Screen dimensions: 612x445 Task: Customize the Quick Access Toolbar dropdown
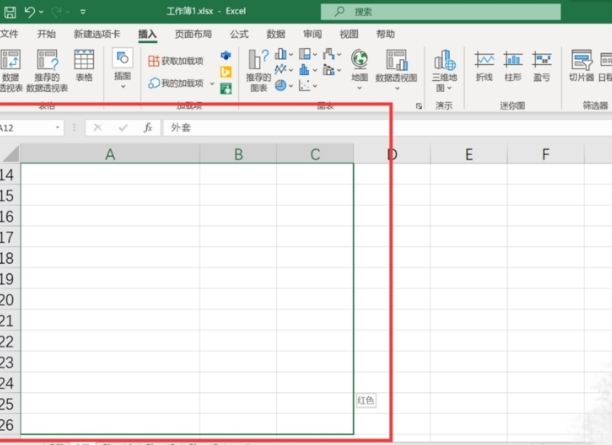pyautogui.click(x=83, y=12)
